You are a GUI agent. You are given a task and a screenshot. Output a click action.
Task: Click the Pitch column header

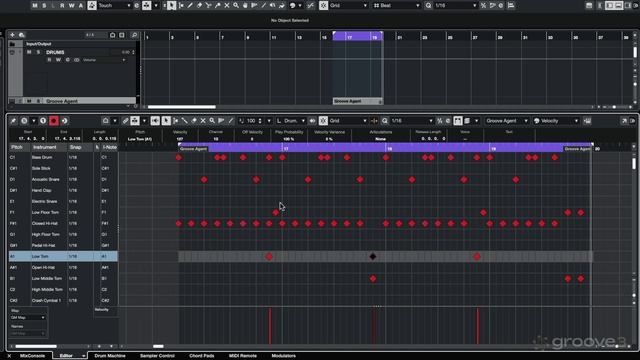click(19, 147)
